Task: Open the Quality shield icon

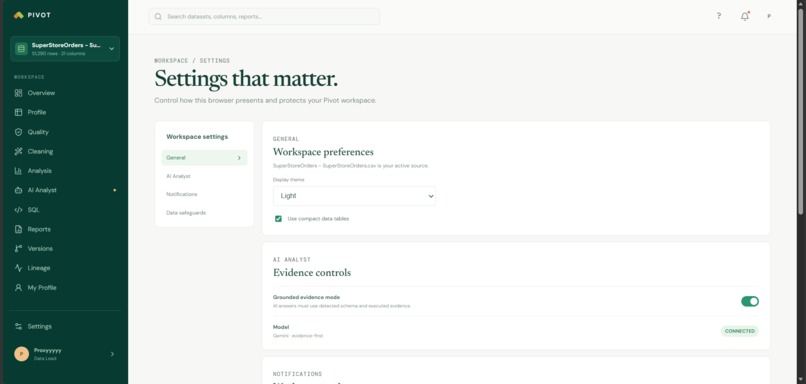Action: click(19, 132)
